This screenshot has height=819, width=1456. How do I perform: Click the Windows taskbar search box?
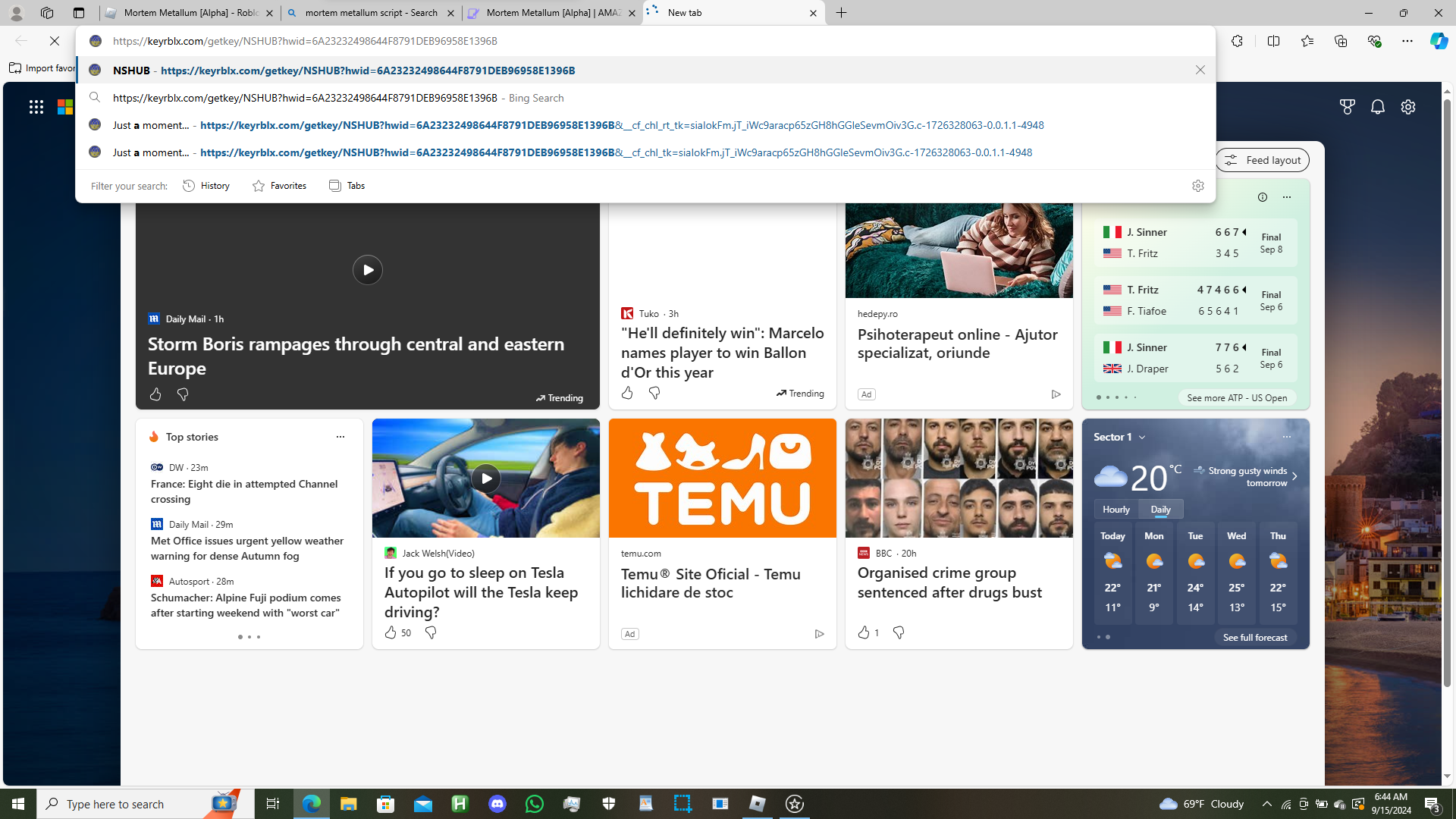146,804
